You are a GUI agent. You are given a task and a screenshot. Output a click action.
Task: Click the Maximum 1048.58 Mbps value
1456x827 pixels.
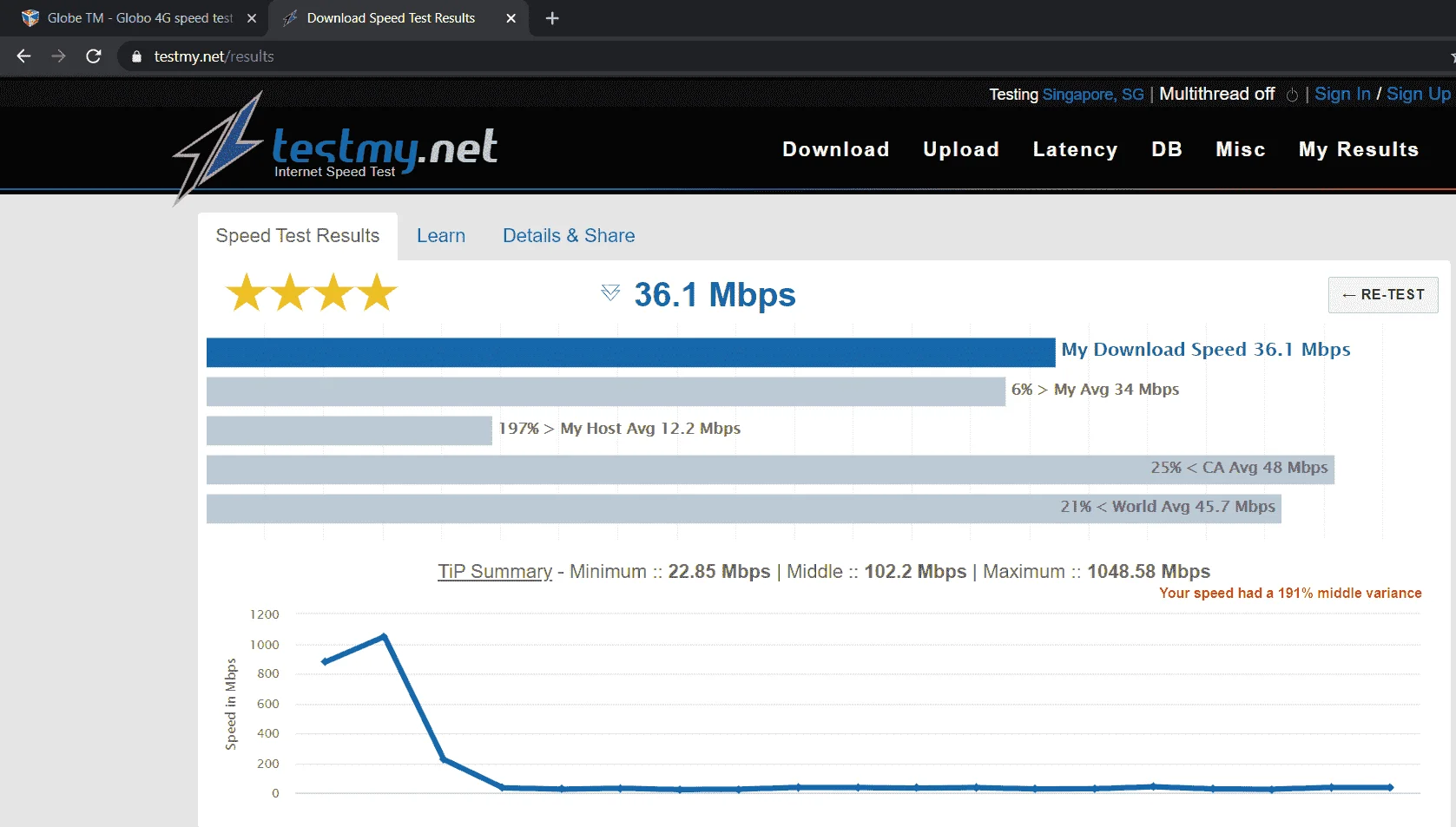pyautogui.click(x=1149, y=572)
